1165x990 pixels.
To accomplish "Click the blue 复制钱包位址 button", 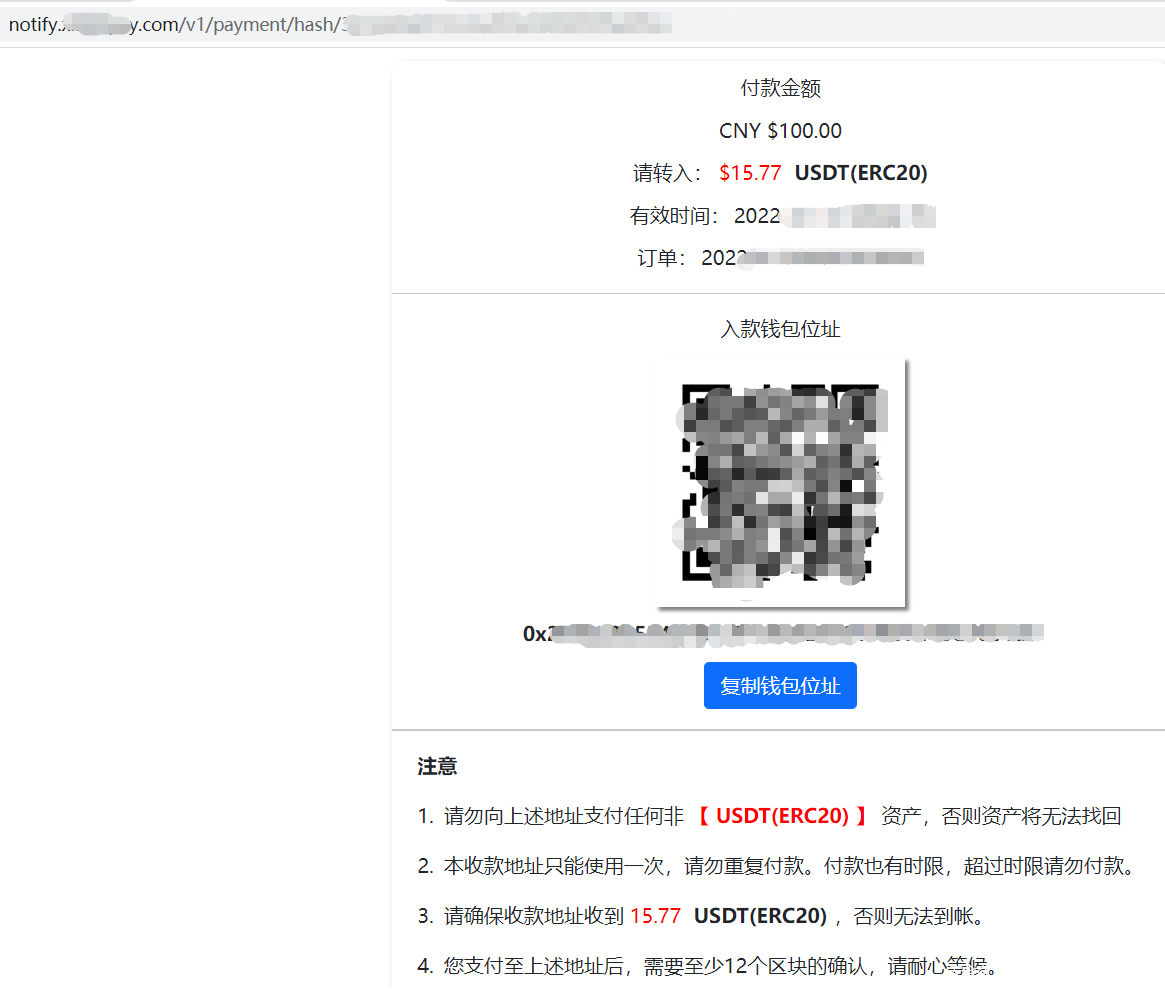I will (x=780, y=685).
